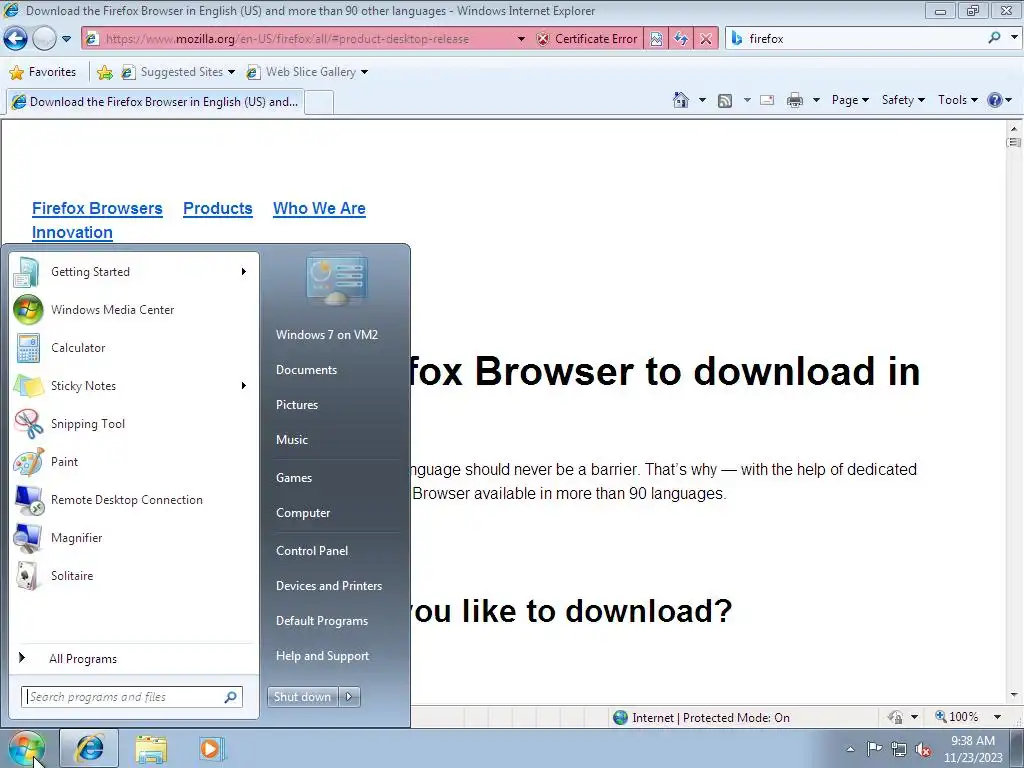Click Internet Explorer taskbar icon
Image resolution: width=1024 pixels, height=768 pixels.
click(89, 749)
